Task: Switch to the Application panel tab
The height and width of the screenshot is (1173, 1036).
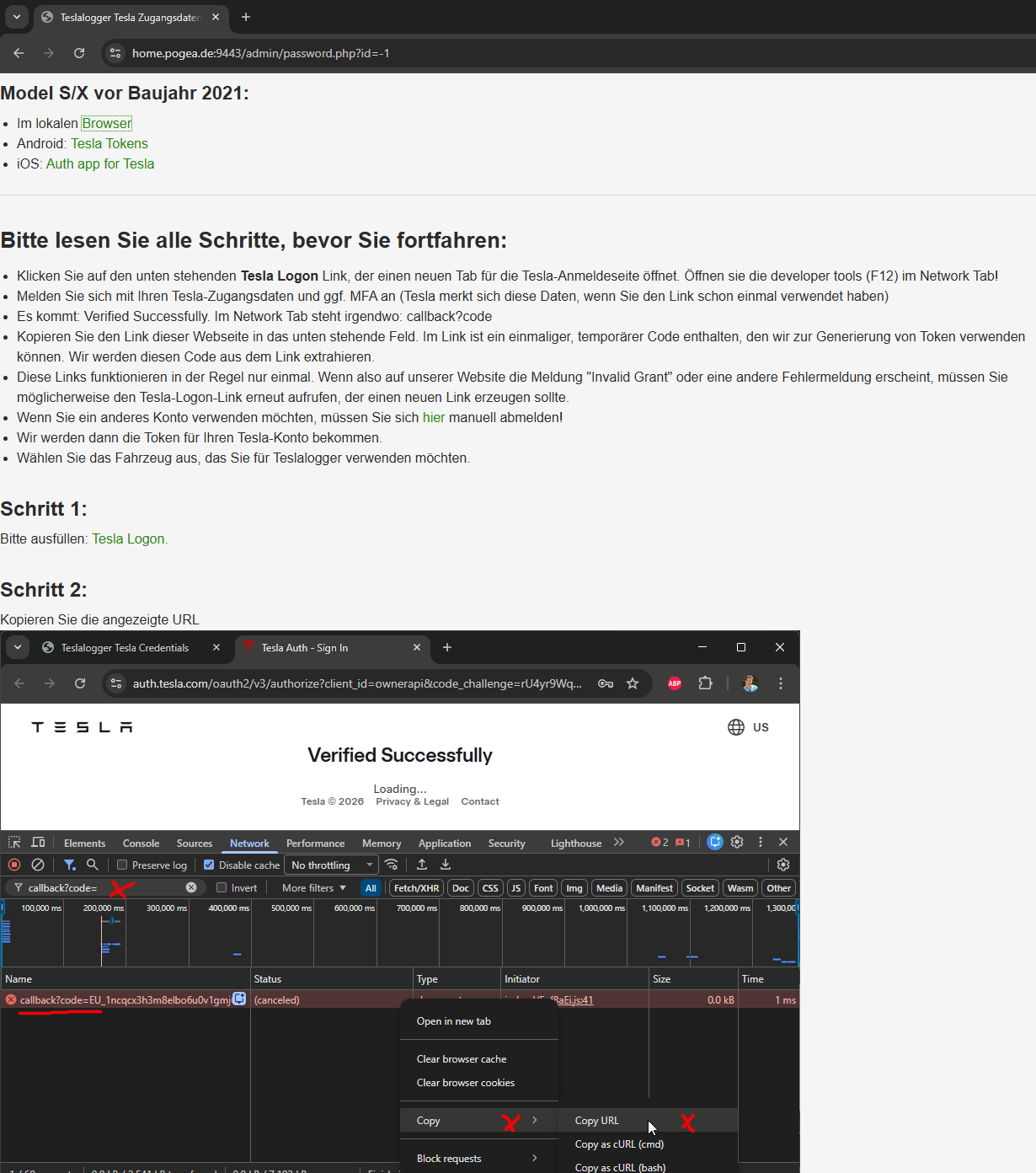Action: (445, 843)
